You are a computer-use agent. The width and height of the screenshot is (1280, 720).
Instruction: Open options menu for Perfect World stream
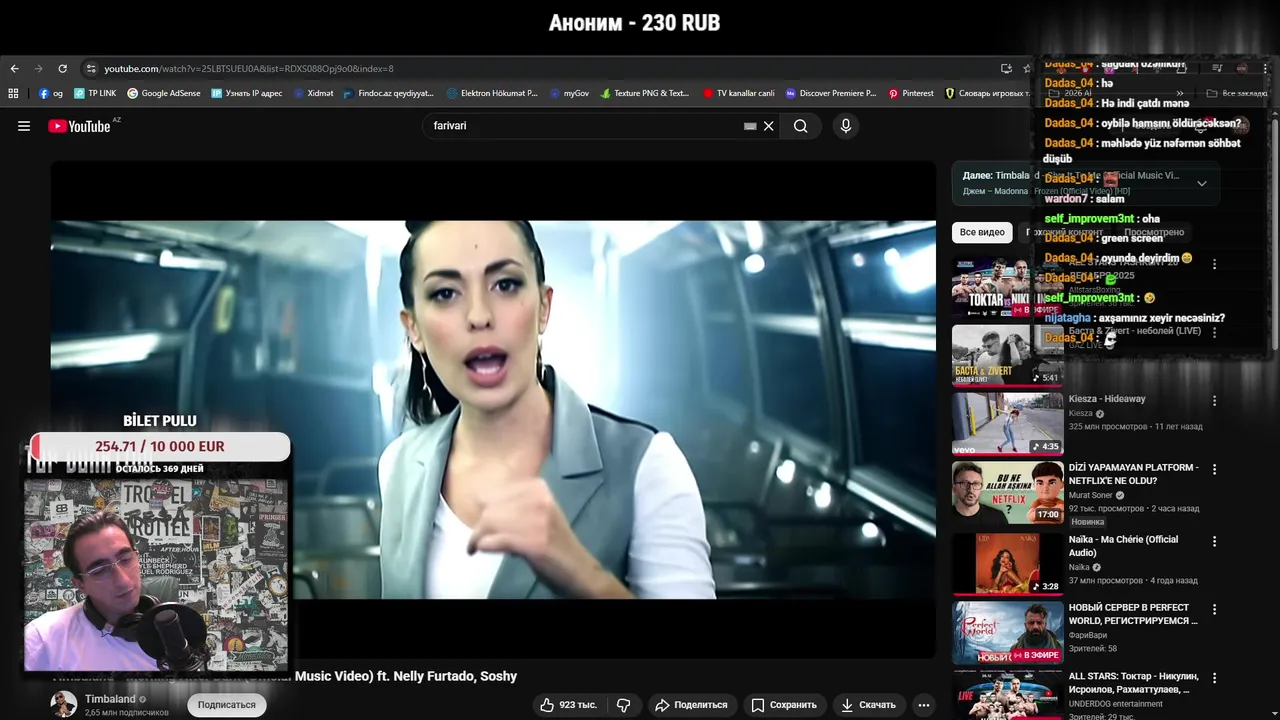click(x=1214, y=609)
